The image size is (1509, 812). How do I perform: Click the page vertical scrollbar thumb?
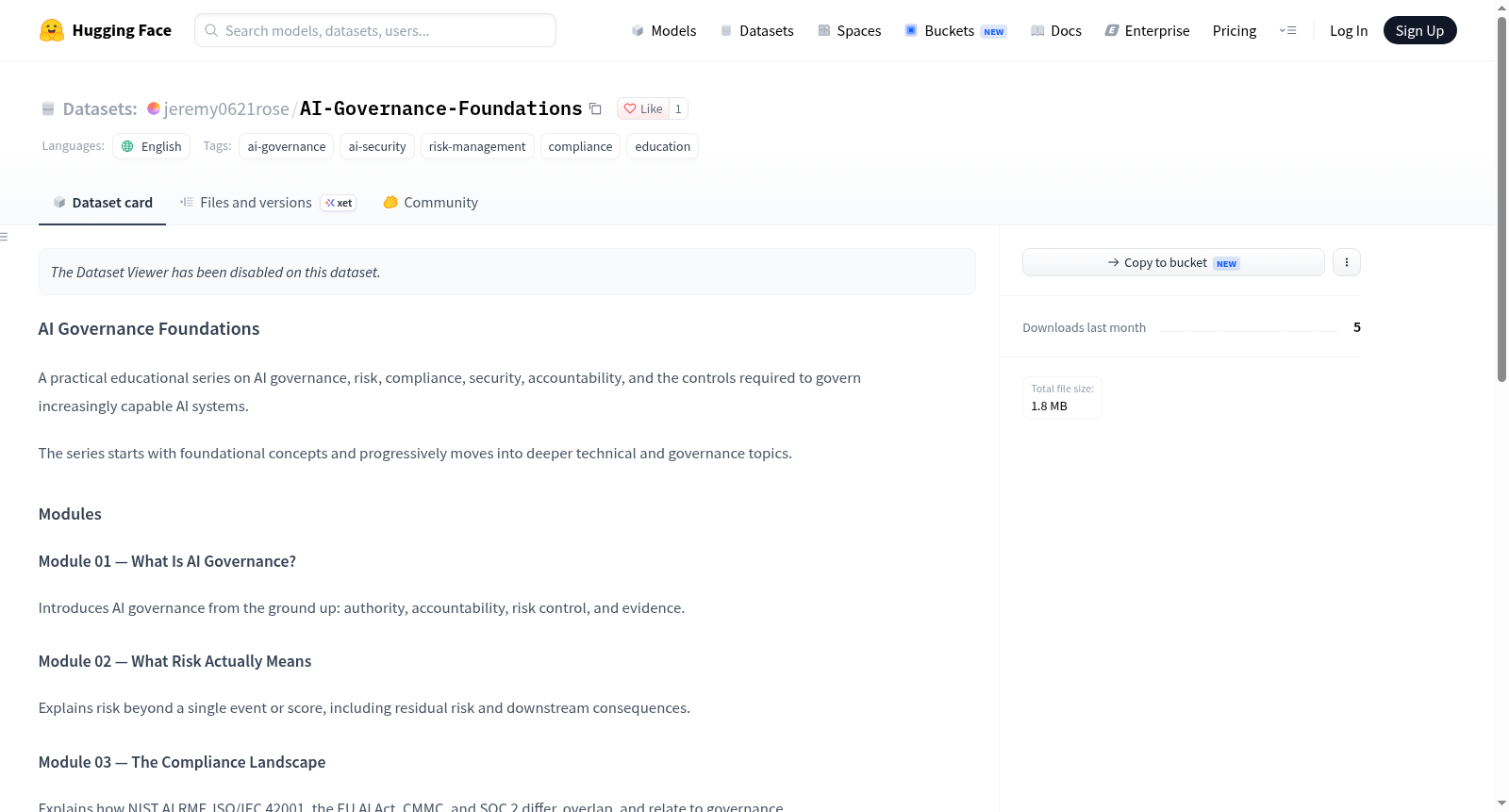[x=1501, y=198]
